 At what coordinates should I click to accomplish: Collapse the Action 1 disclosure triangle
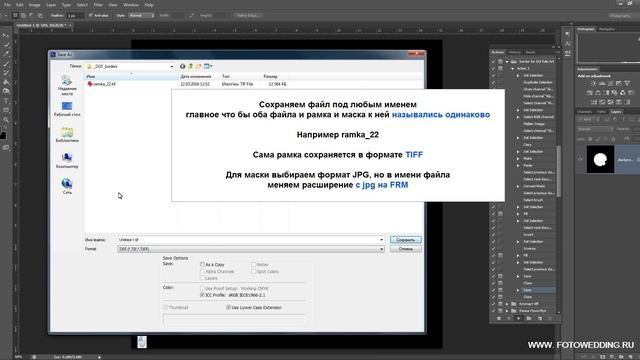513,69
